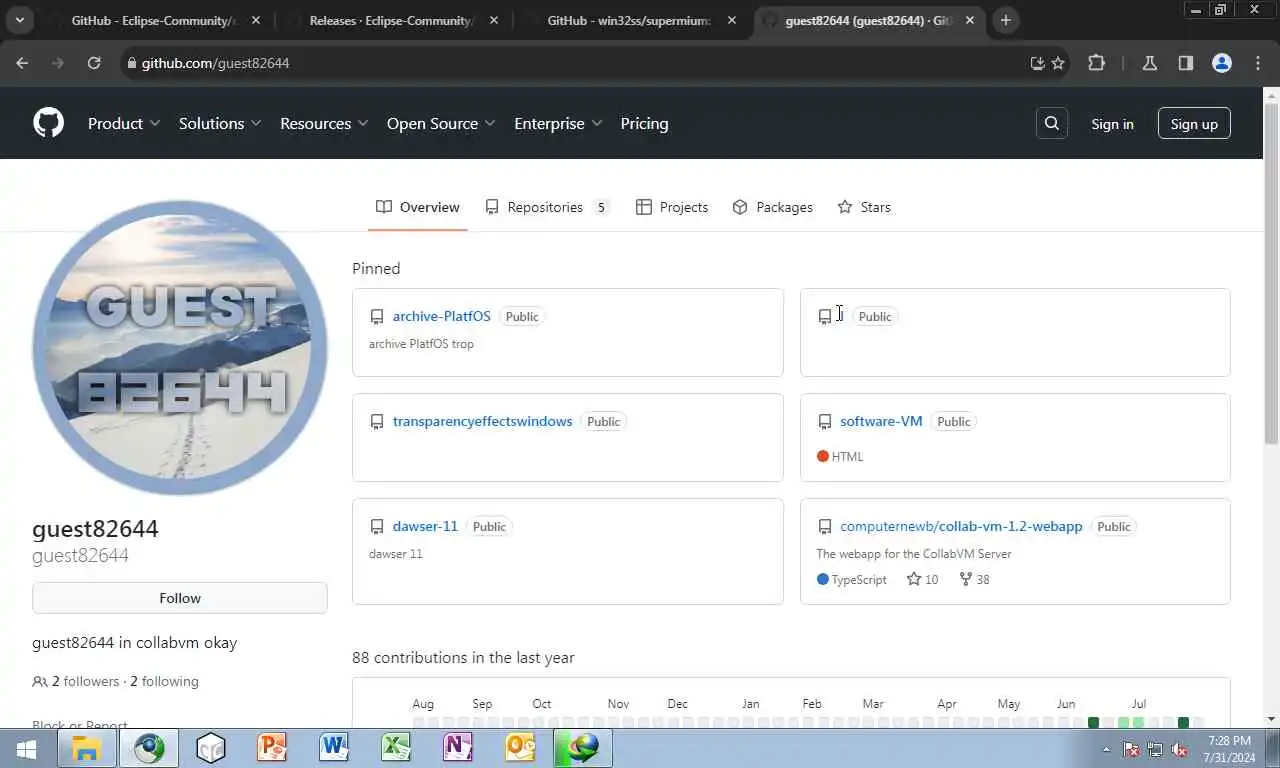Click the page vertical scrollbar
The width and height of the screenshot is (1280, 768).
tap(1271, 273)
